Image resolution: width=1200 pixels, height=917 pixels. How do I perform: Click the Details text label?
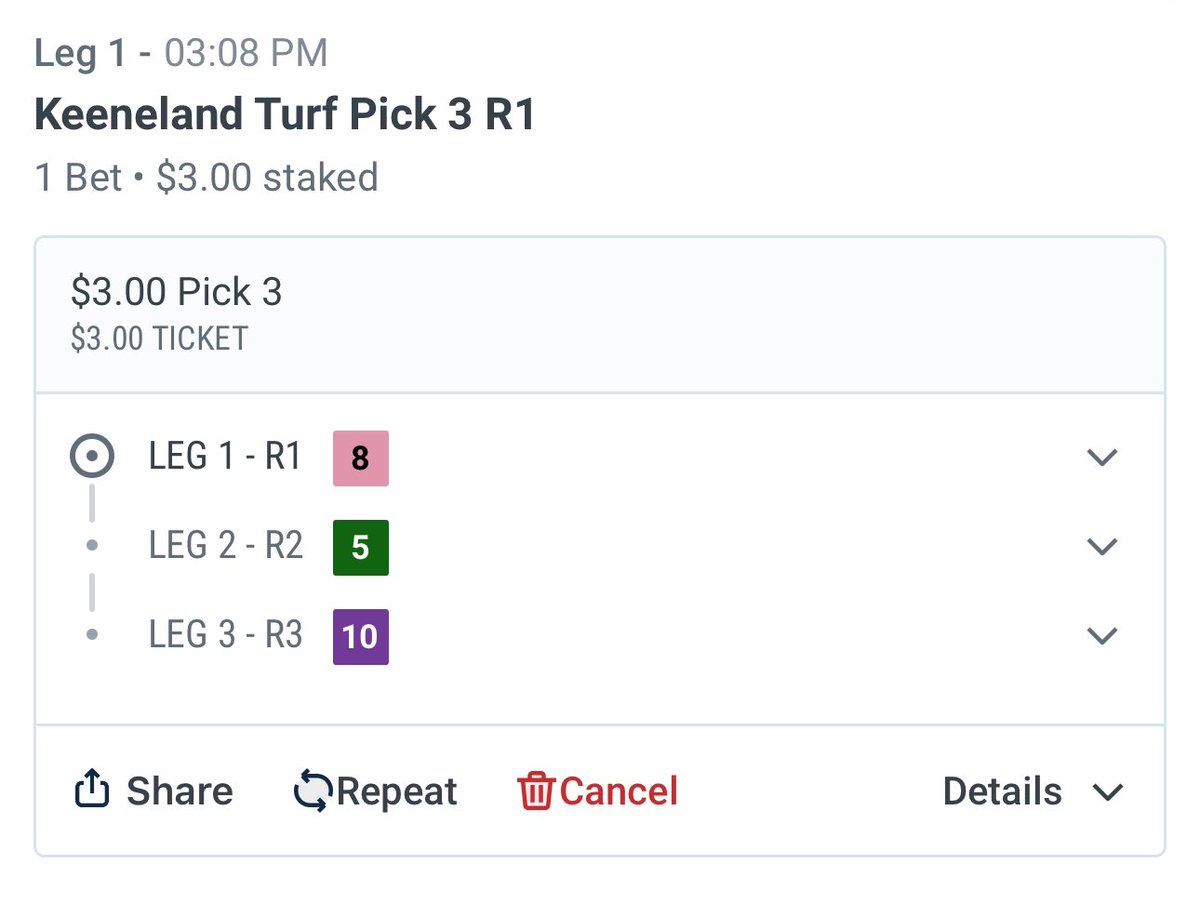tap(1002, 791)
